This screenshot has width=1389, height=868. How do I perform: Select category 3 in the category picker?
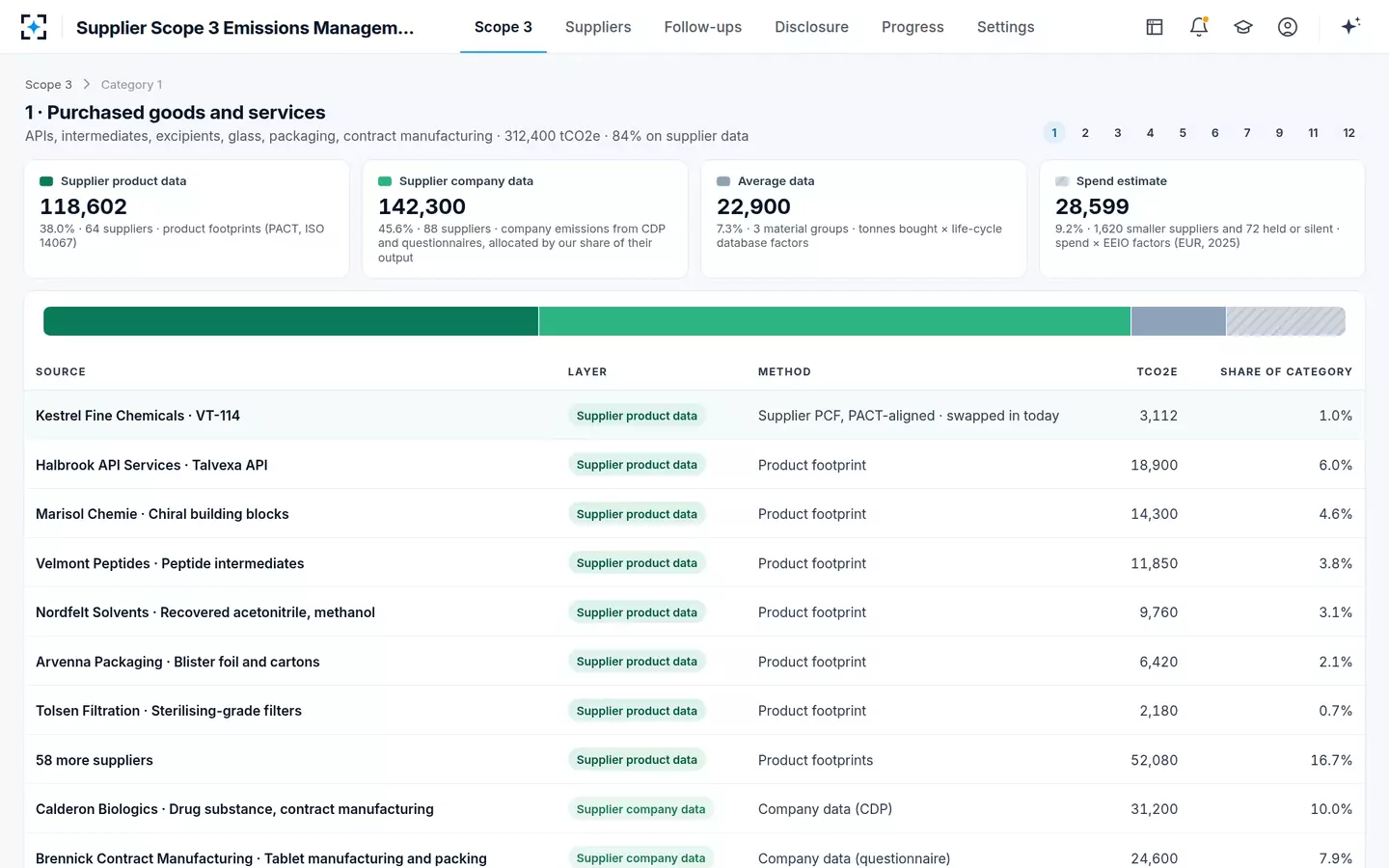coord(1118,133)
